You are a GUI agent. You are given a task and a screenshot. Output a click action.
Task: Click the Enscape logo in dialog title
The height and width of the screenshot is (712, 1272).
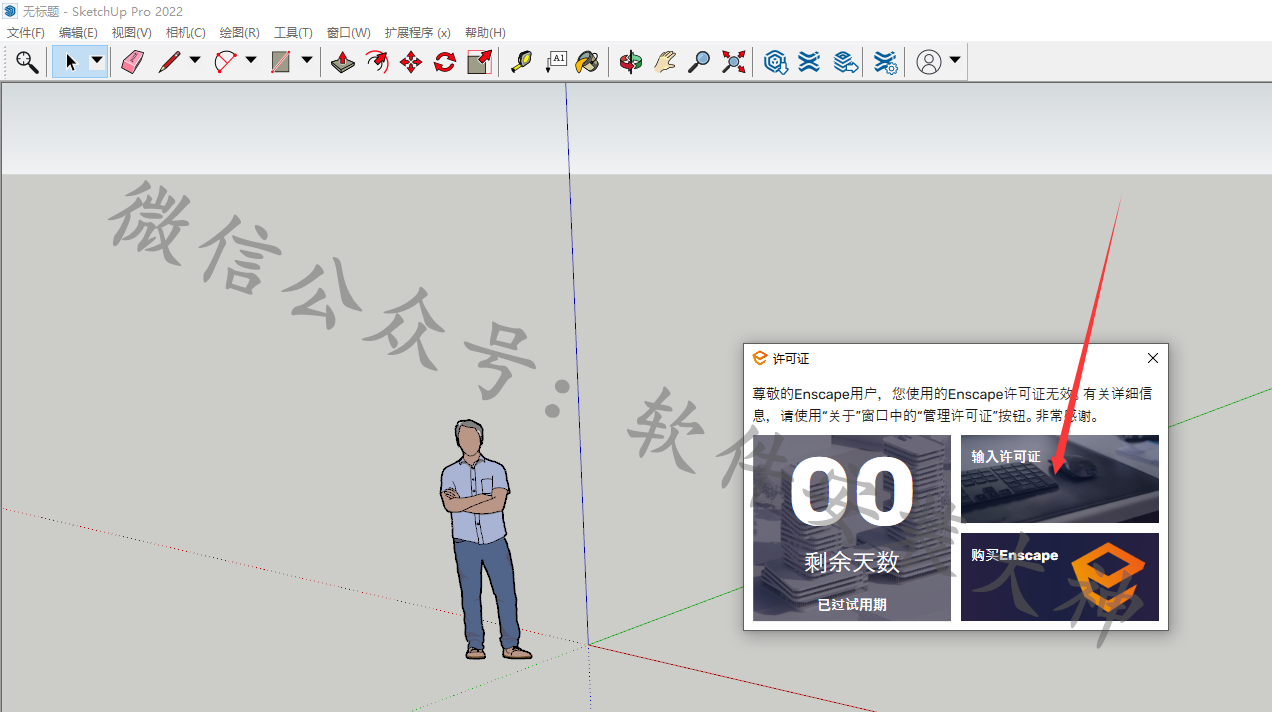(x=760, y=358)
